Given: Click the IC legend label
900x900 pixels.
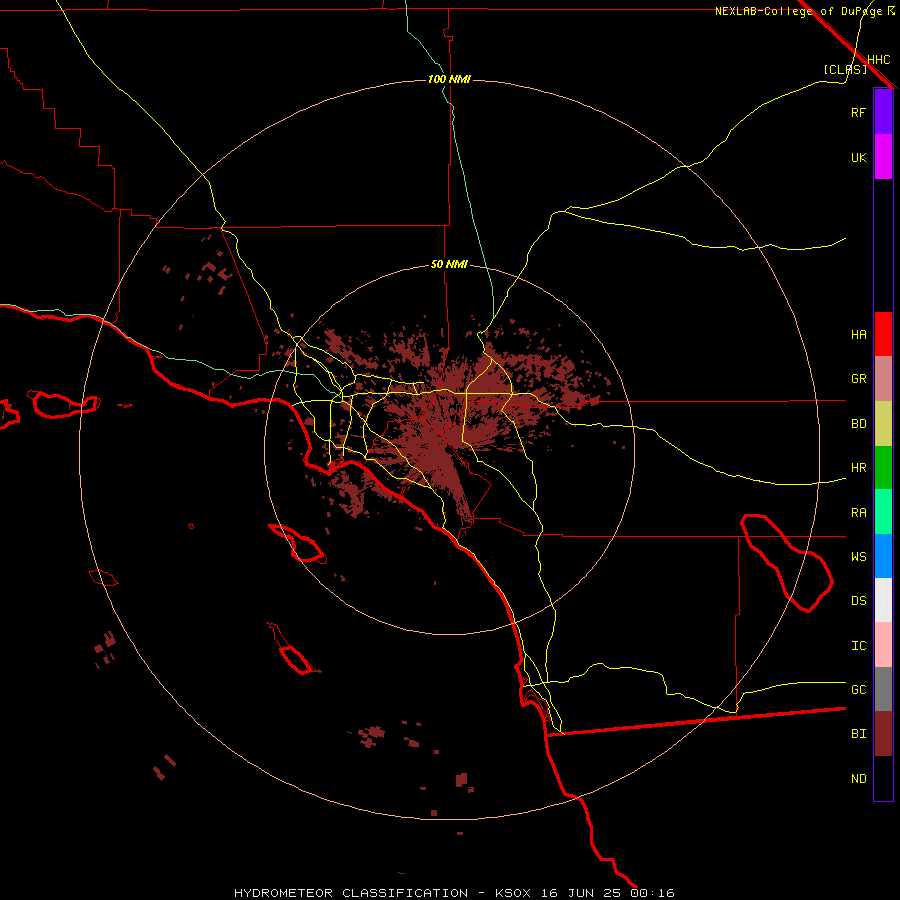Looking at the screenshot, I should point(859,646).
